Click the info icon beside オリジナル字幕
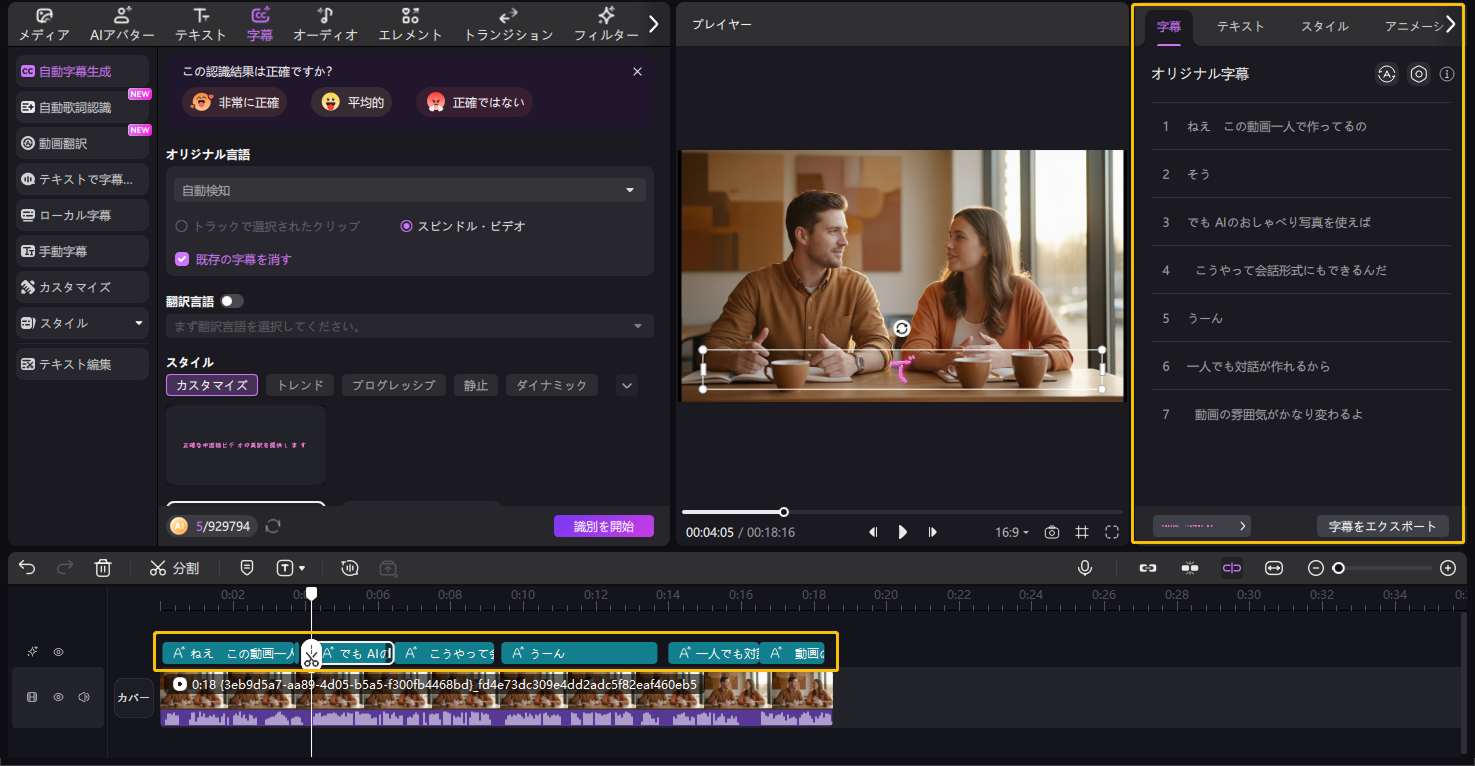 coord(1446,74)
